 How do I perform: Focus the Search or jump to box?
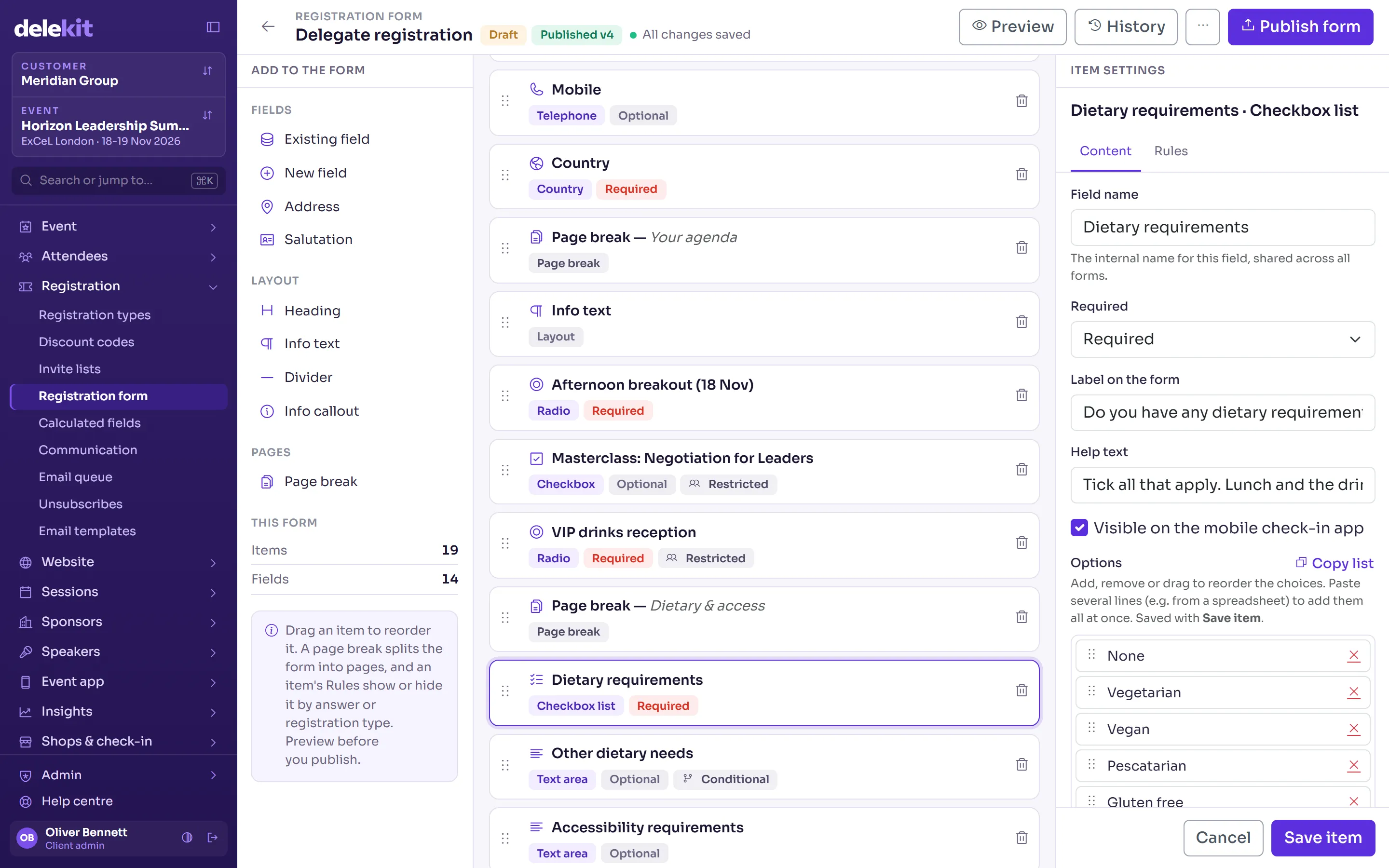(x=119, y=180)
